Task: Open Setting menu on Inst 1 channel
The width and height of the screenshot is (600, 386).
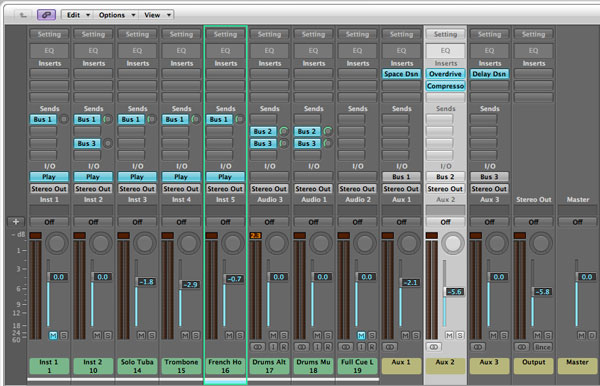Action: pos(49,34)
